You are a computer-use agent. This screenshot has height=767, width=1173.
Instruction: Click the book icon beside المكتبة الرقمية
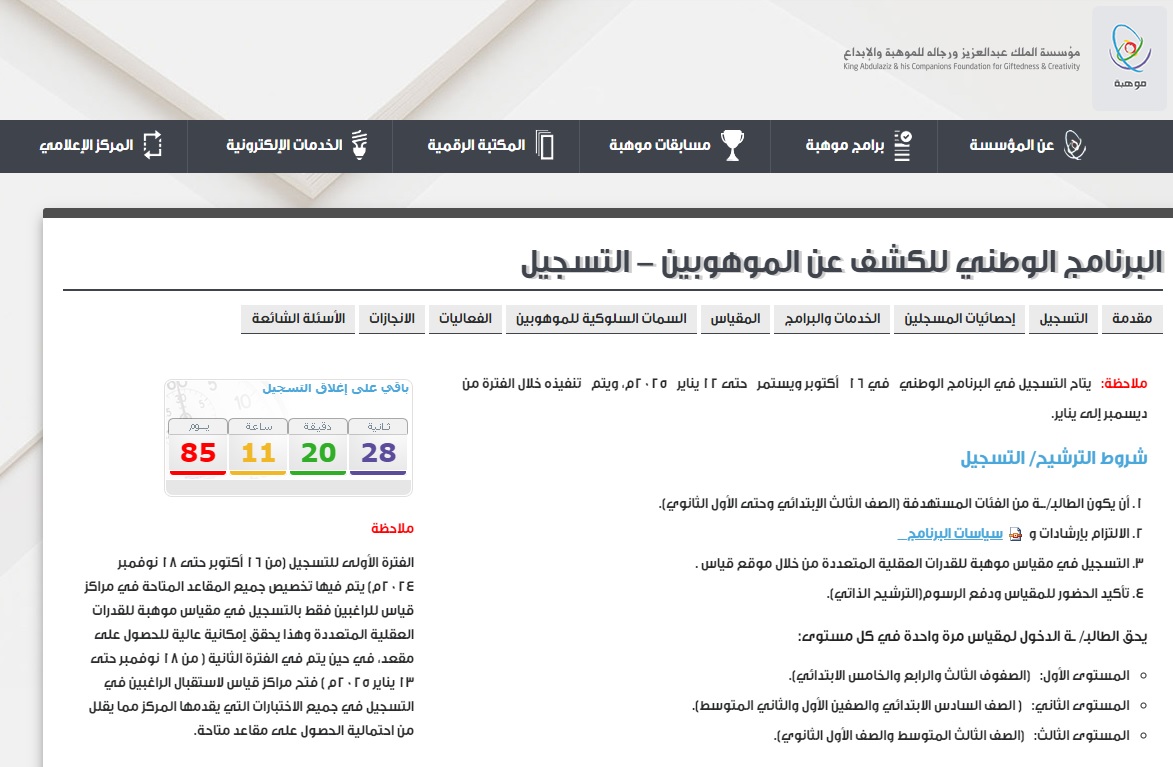click(x=545, y=145)
